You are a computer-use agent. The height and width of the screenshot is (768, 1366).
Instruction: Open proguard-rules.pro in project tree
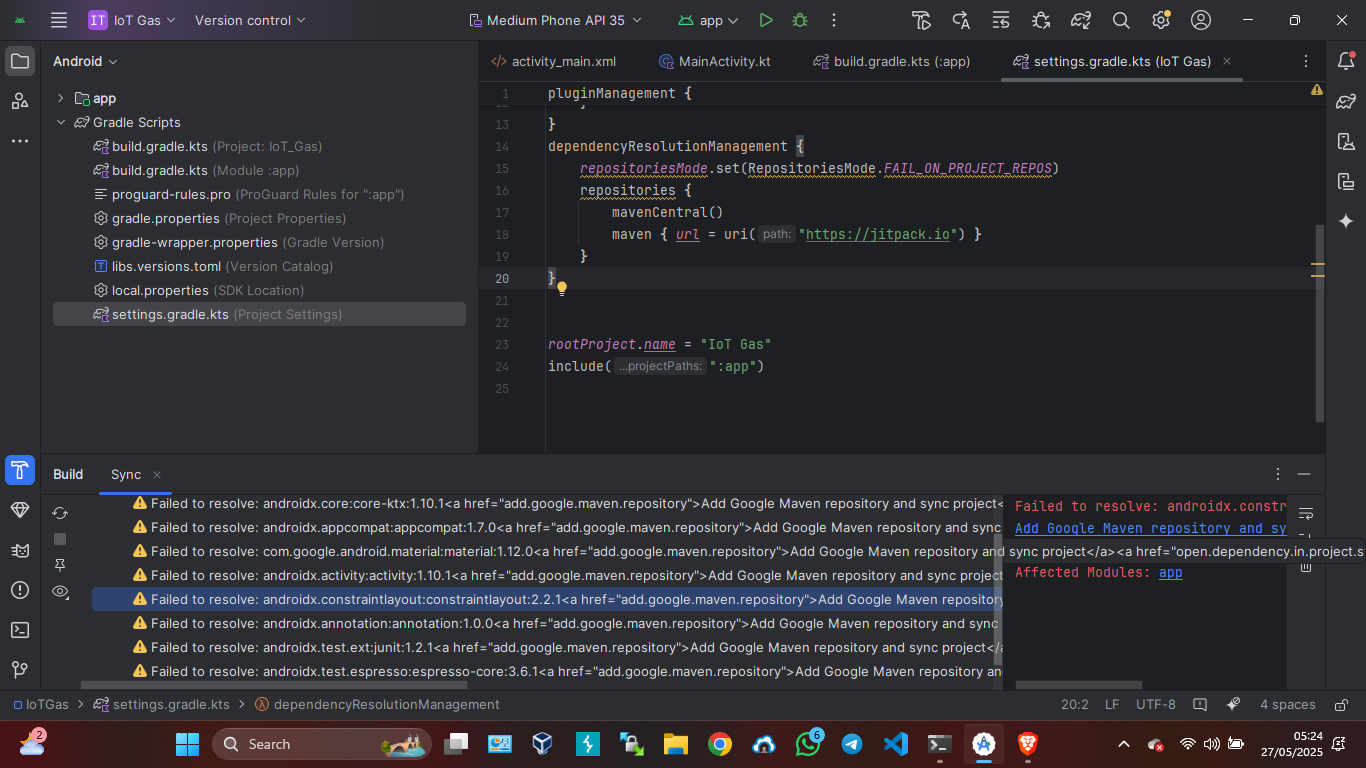(249, 194)
